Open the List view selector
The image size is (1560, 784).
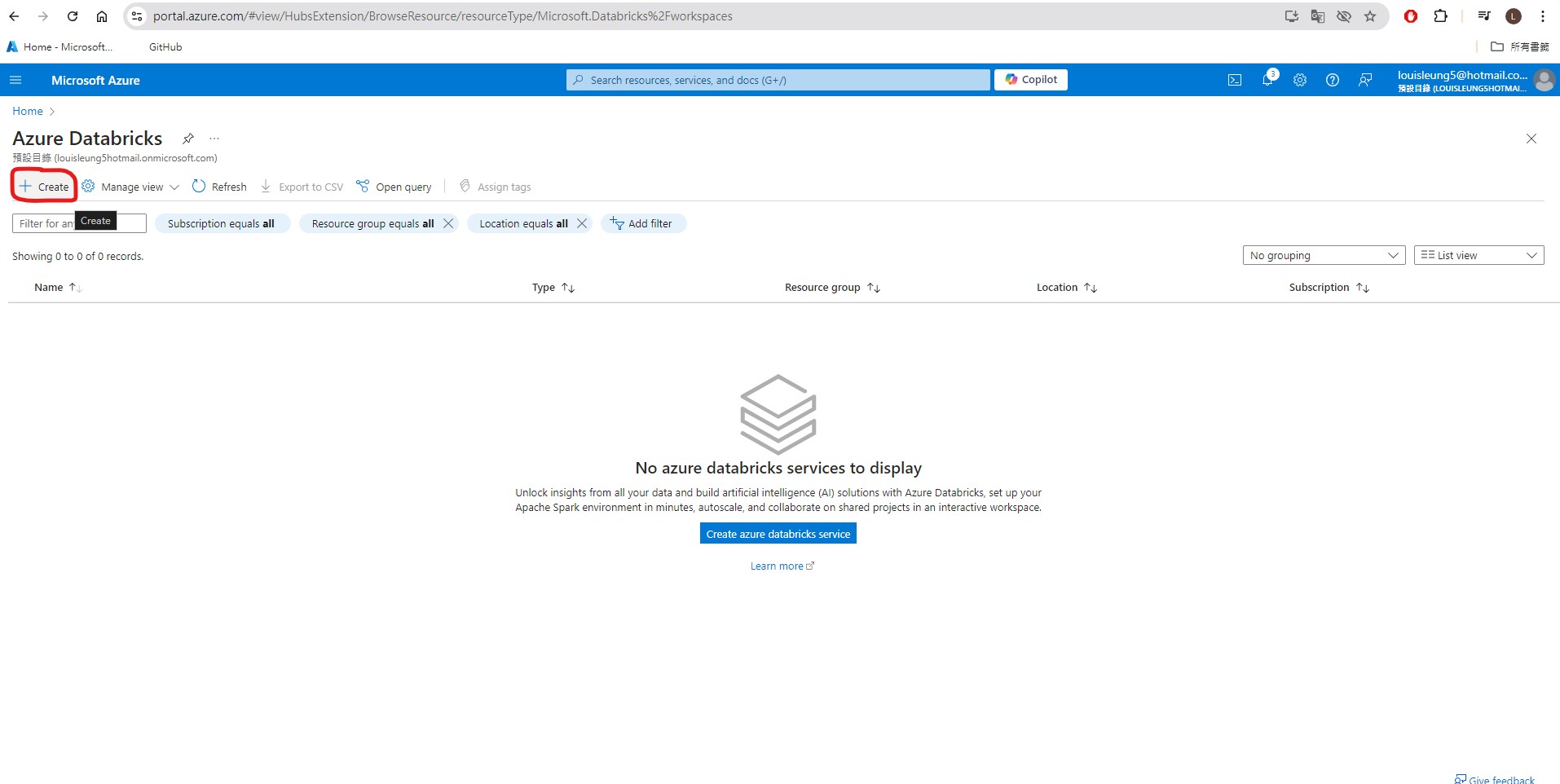(1478, 255)
